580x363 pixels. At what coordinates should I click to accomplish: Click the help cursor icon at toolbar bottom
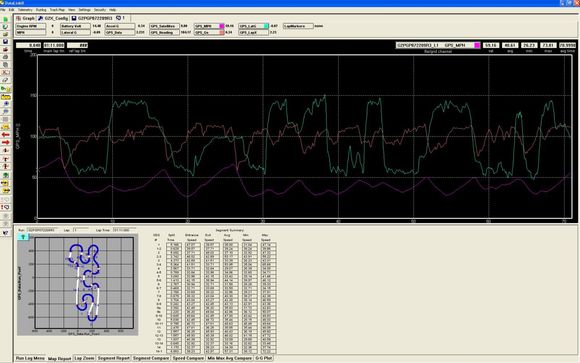coord(6,233)
